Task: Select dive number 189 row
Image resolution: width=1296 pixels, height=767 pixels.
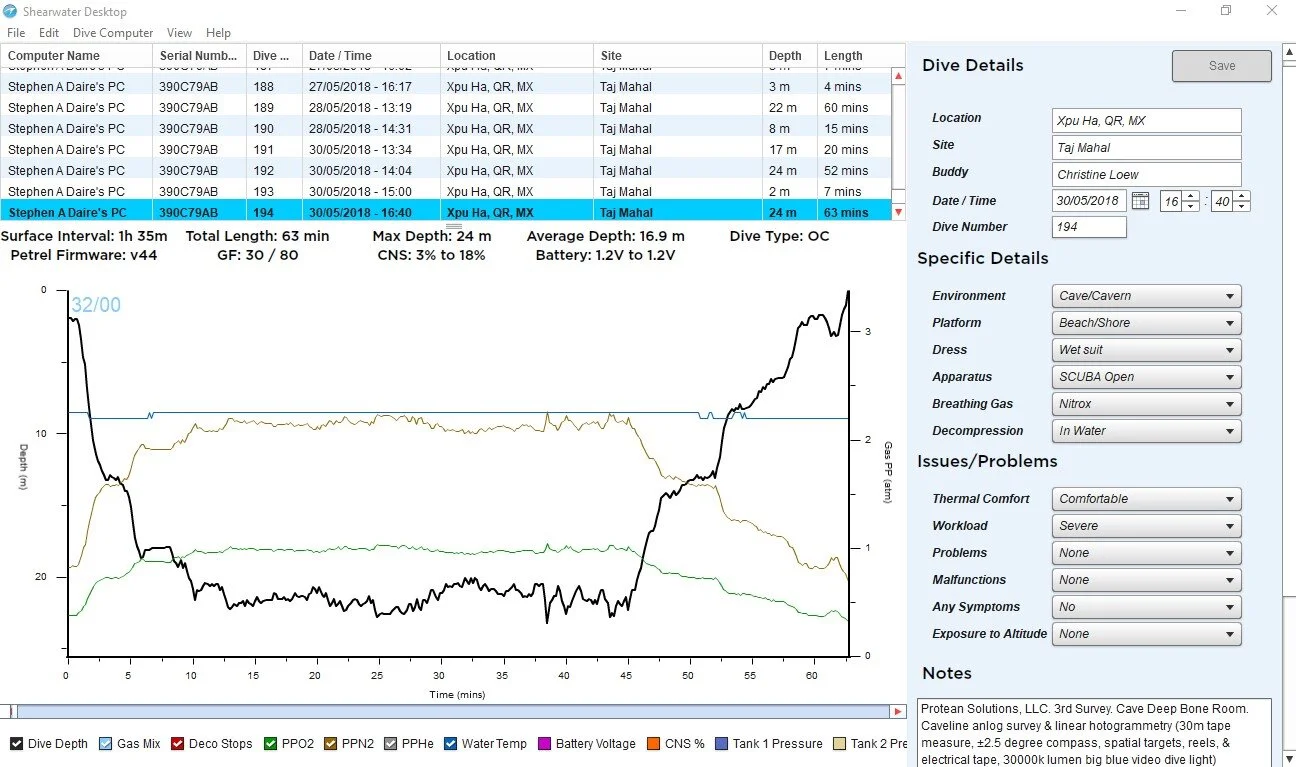Action: [x=446, y=108]
